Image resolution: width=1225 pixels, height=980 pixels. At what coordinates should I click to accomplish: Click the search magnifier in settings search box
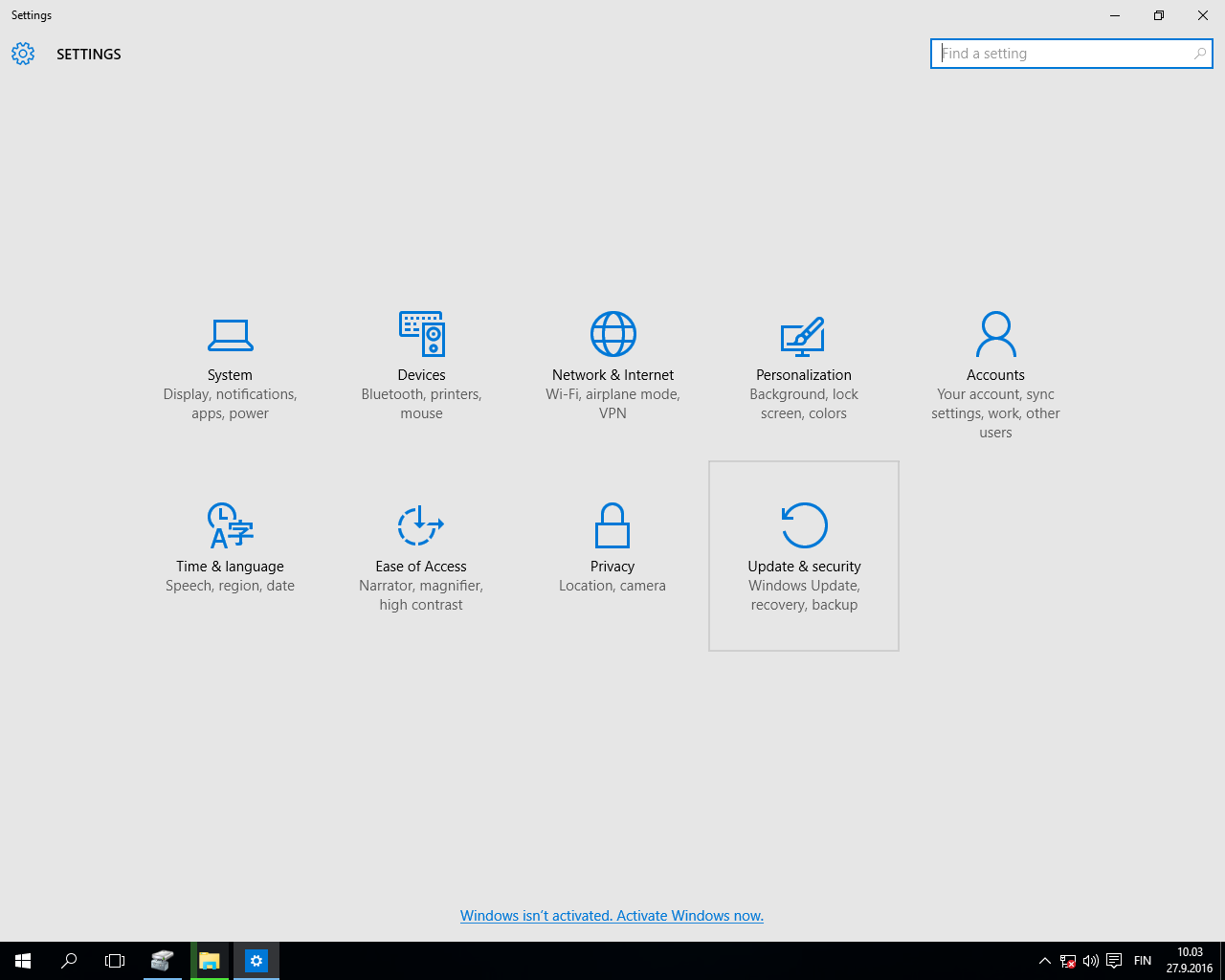(x=1199, y=54)
